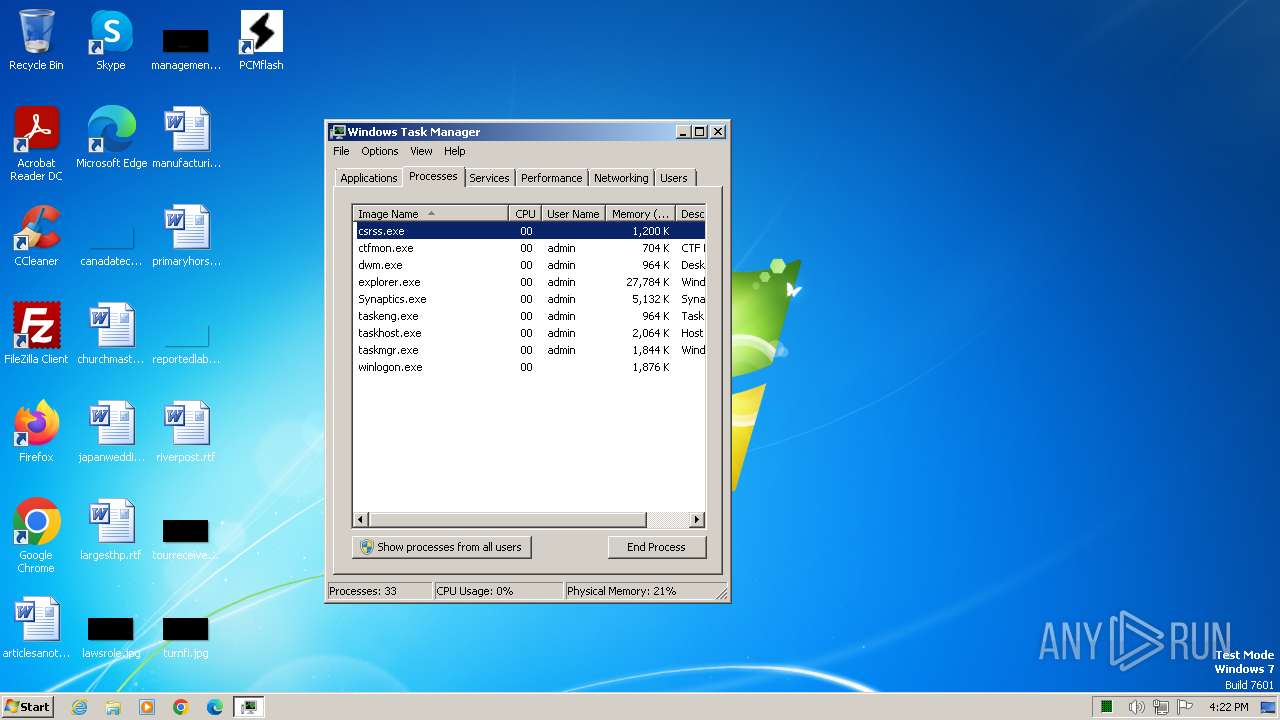Select the reportedlab... desktop file
Image resolution: width=1280 pixels, height=720 pixels.
tap(186, 341)
